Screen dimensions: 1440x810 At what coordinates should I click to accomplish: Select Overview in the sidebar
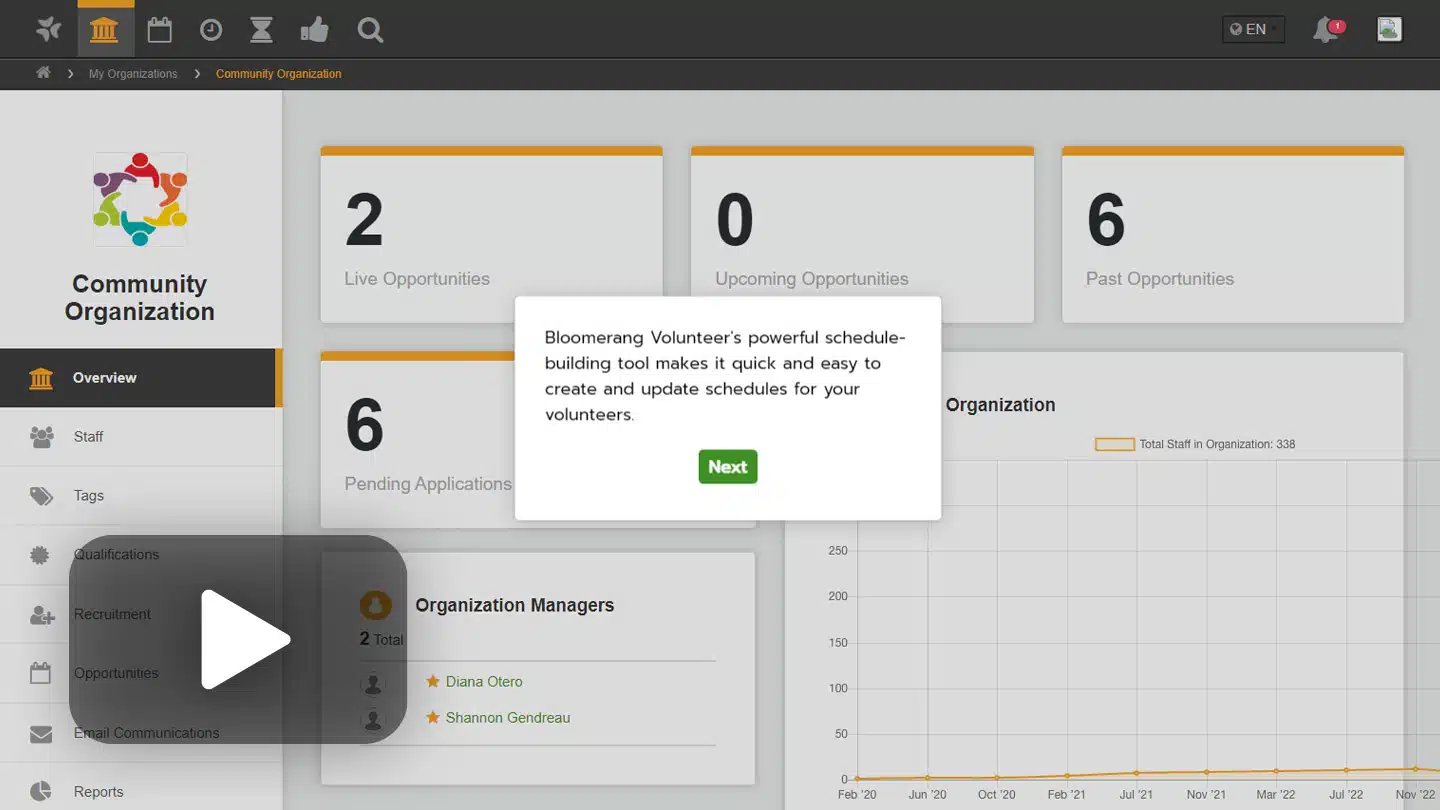coord(140,378)
